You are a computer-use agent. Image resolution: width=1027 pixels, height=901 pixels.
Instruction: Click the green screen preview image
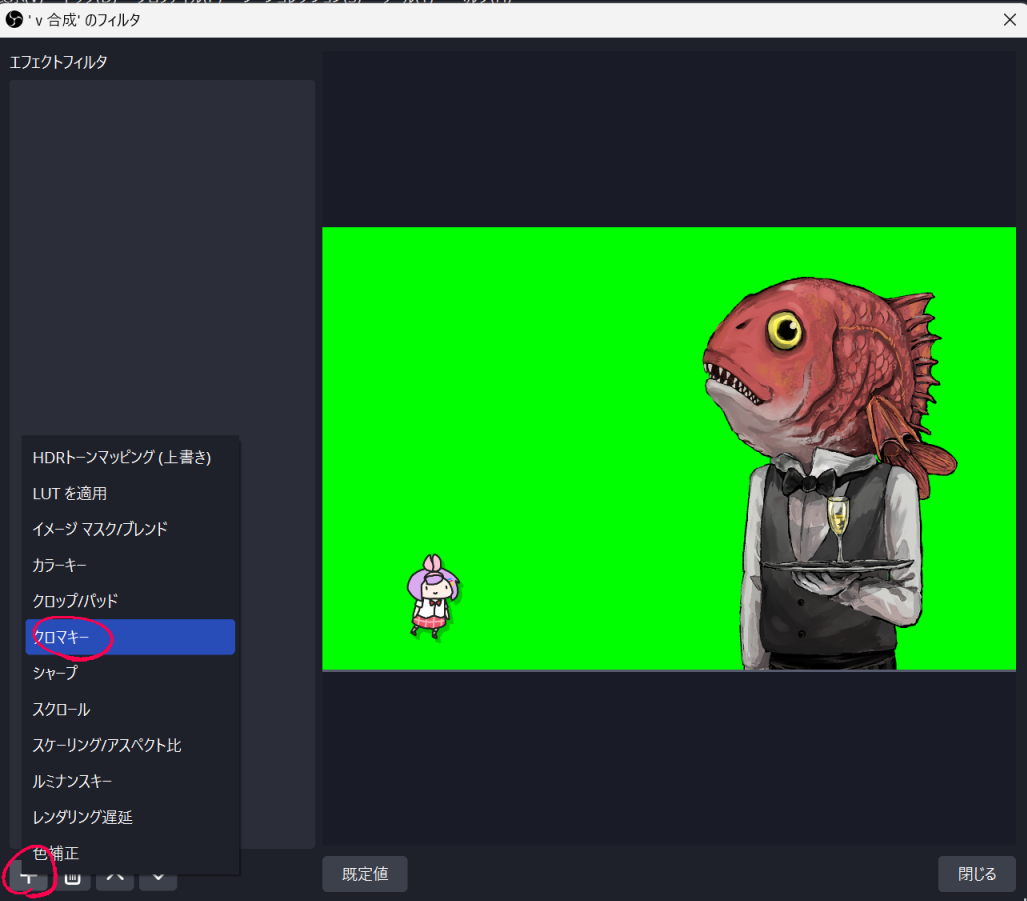pos(669,449)
